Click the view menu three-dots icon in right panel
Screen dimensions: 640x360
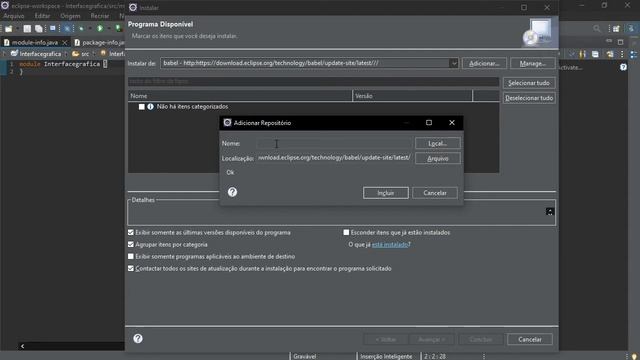[x=622, y=54]
